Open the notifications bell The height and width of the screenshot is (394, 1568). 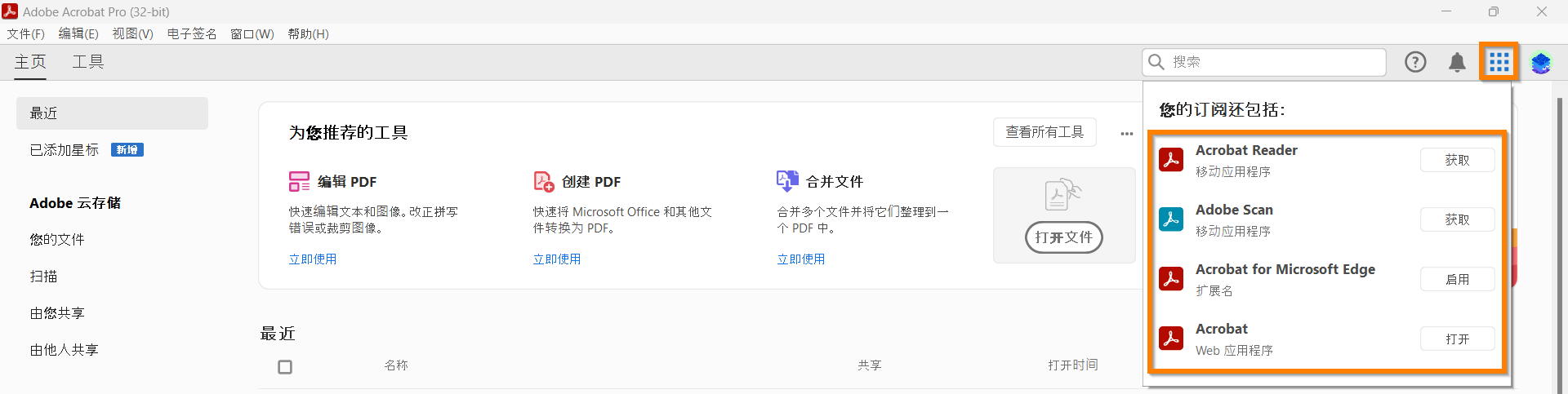tap(1457, 62)
